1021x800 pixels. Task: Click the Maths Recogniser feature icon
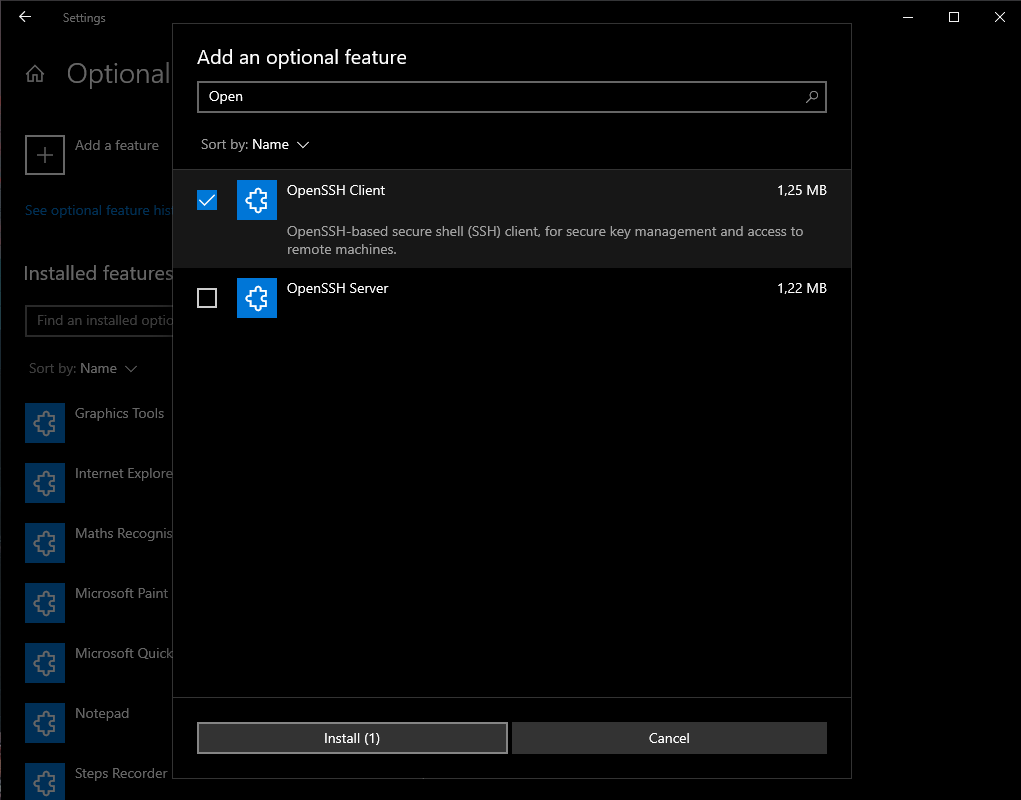point(45,543)
